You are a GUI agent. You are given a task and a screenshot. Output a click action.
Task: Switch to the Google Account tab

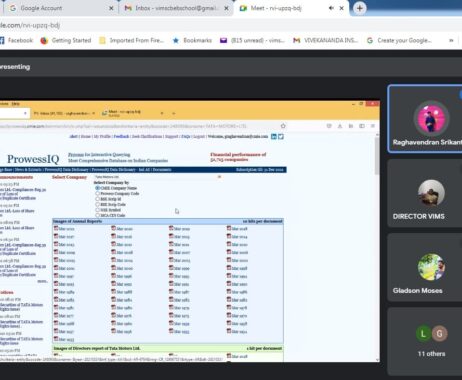click(60, 8)
